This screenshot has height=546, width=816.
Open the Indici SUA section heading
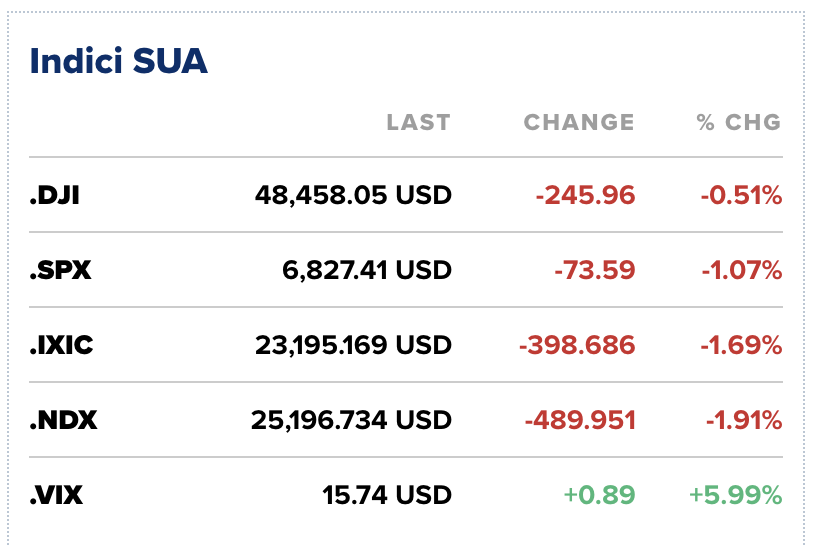pyautogui.click(x=118, y=62)
